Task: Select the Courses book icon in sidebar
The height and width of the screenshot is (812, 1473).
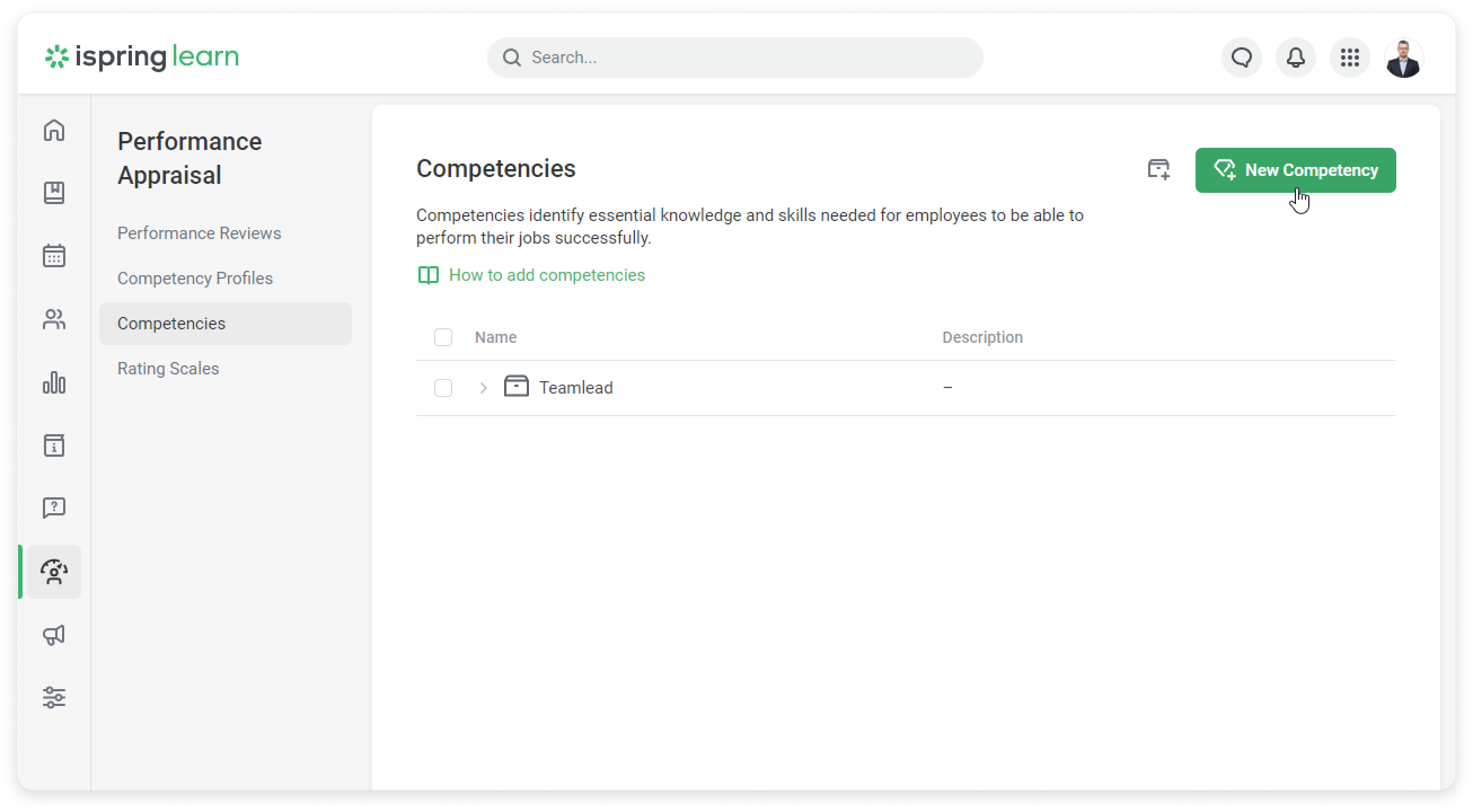Action: [x=54, y=193]
